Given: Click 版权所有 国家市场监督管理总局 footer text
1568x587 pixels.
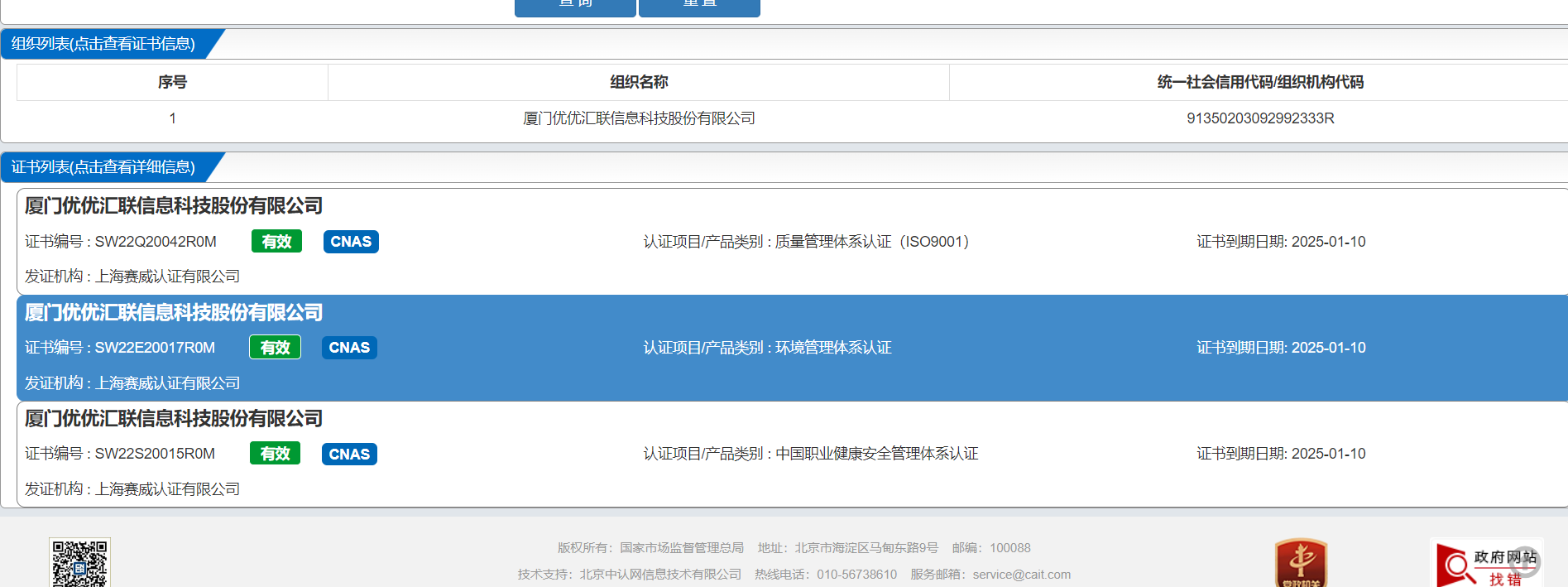Looking at the screenshot, I should (x=650, y=548).
